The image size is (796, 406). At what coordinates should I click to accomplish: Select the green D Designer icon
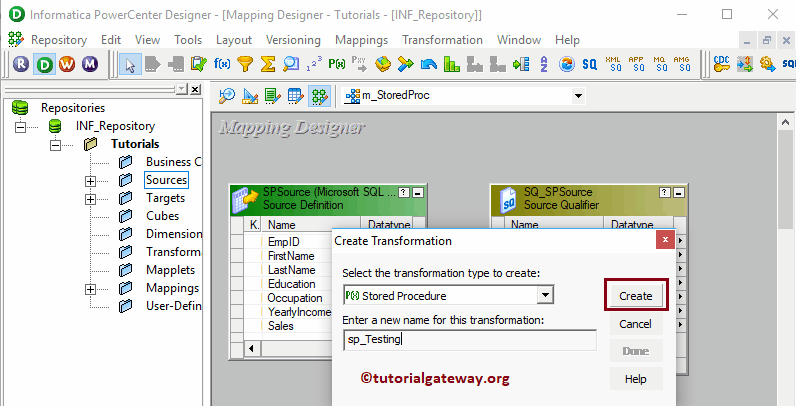[45, 64]
